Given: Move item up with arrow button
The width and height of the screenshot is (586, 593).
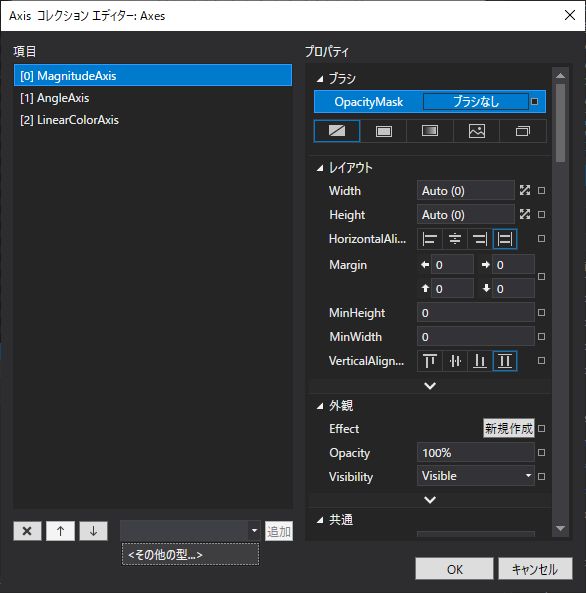Looking at the screenshot, I should tap(60, 531).
